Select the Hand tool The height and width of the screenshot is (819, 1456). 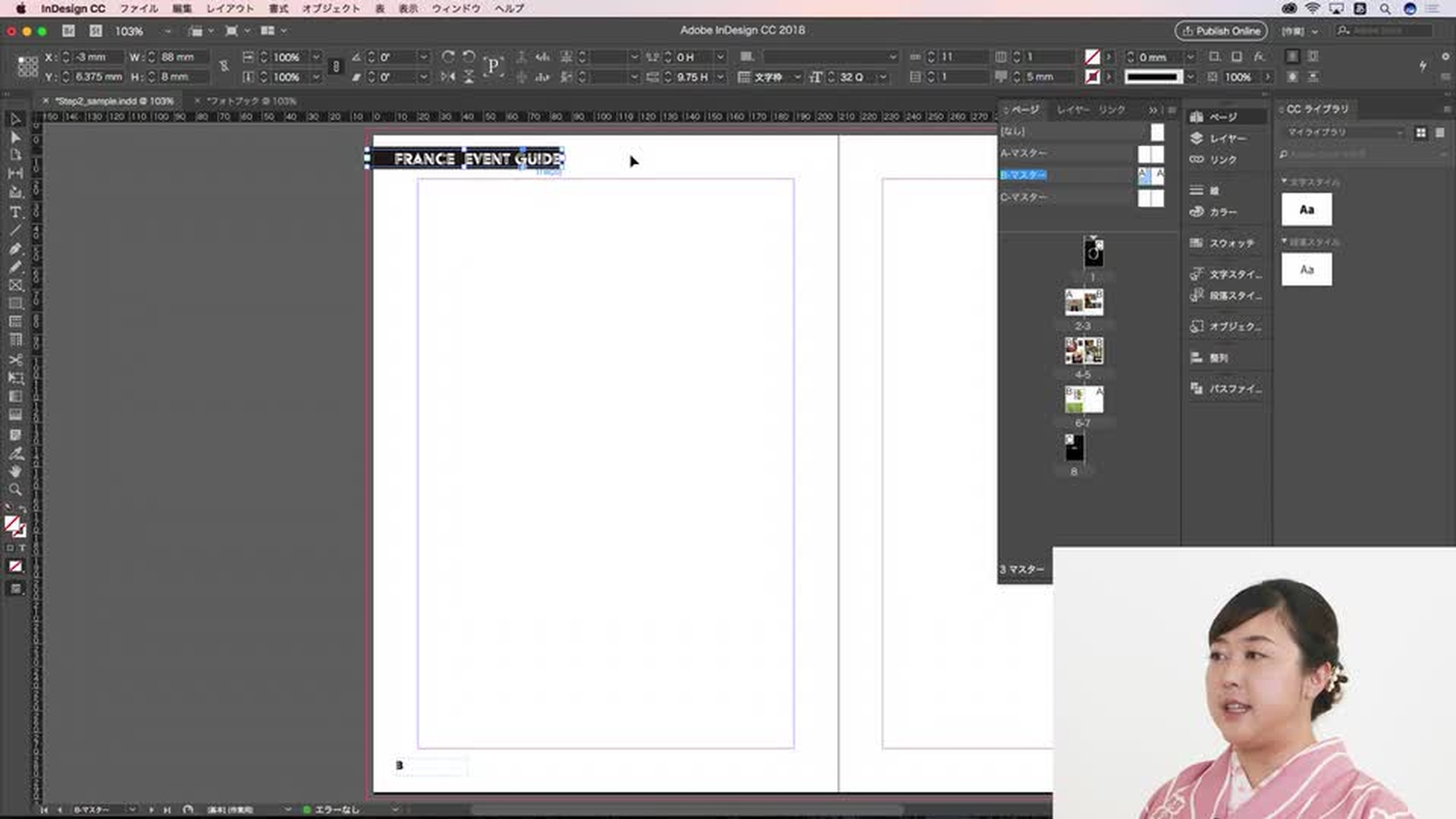(x=15, y=472)
